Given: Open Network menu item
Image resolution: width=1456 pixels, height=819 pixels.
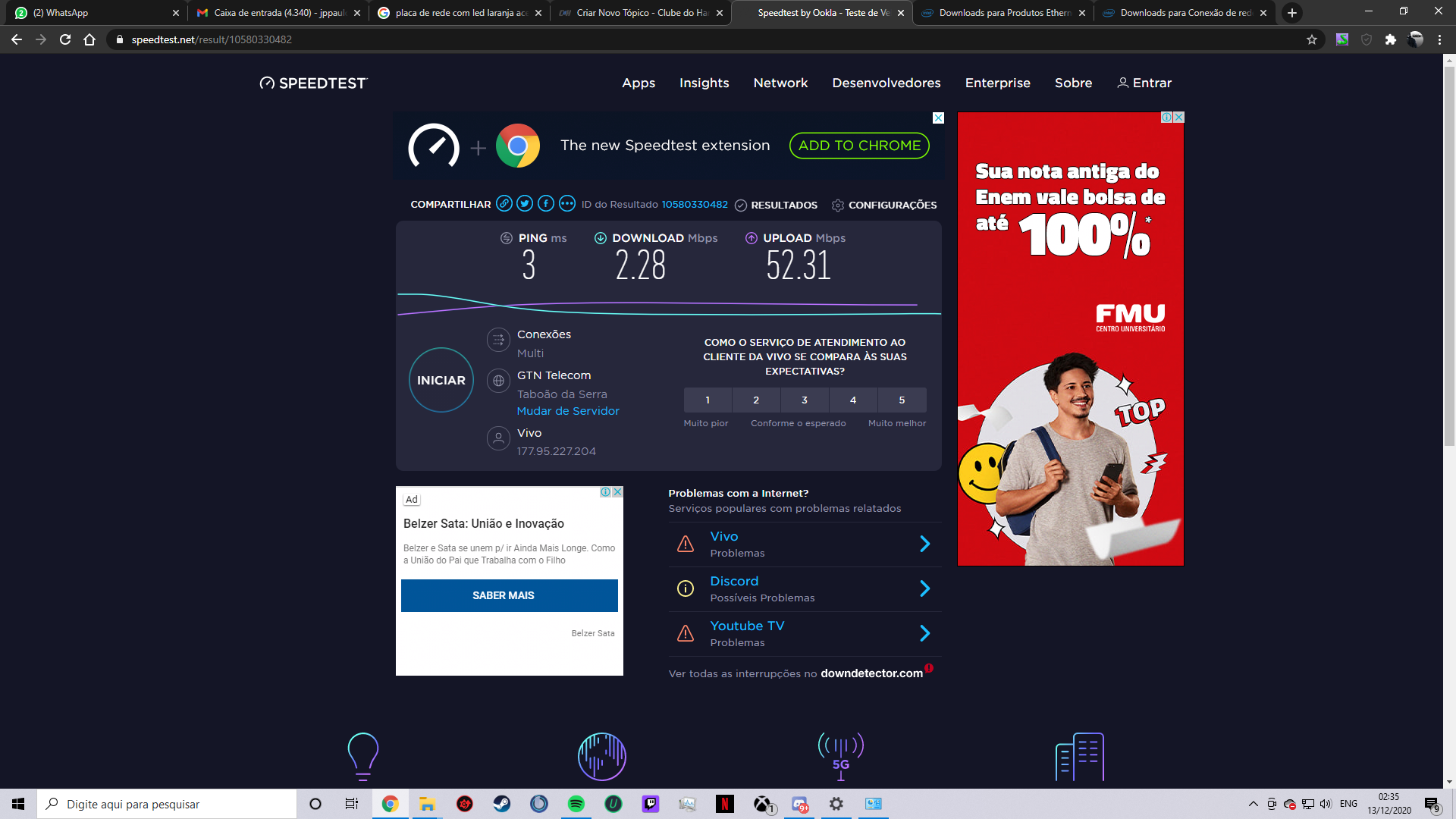Looking at the screenshot, I should 780,83.
